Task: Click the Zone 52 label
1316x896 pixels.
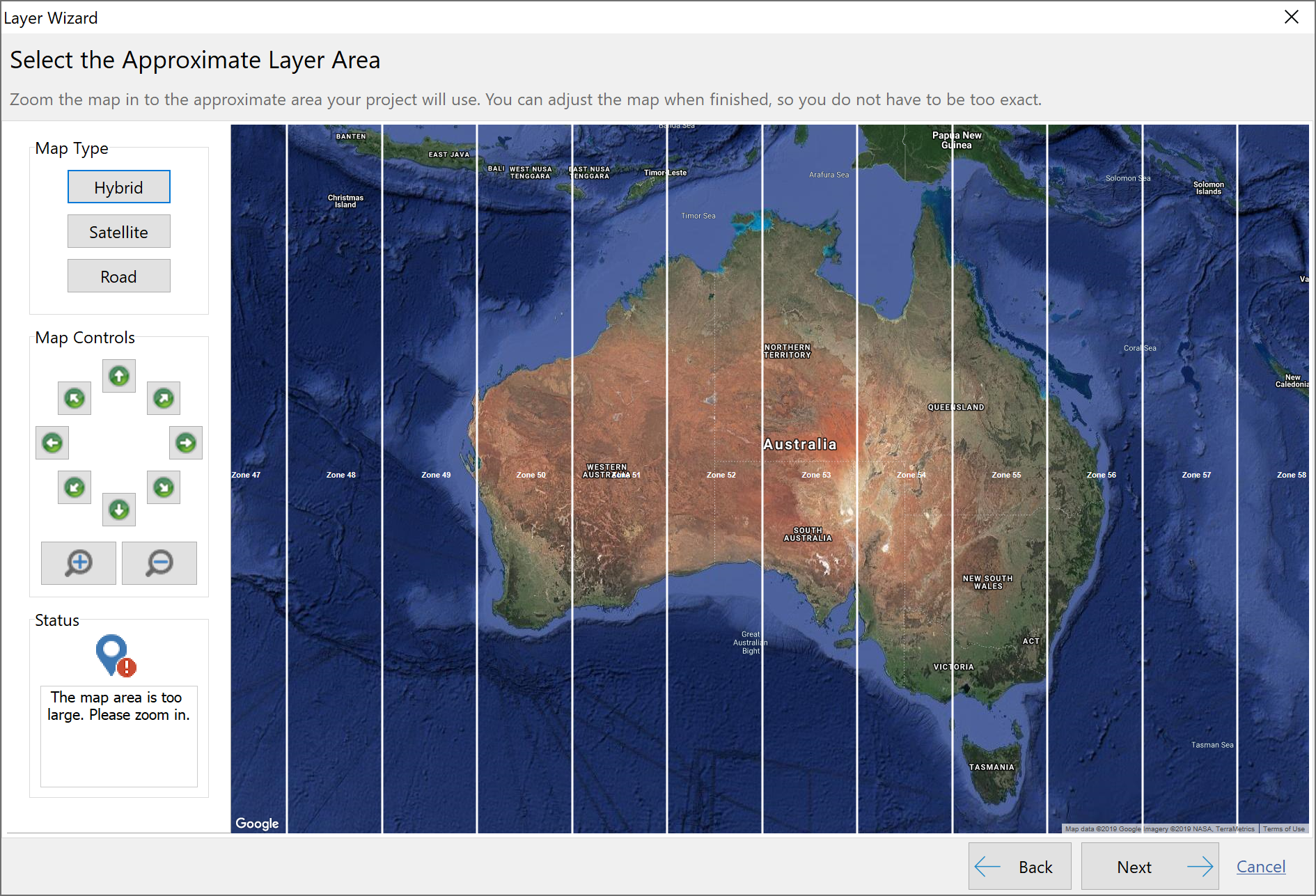Action: click(x=721, y=475)
